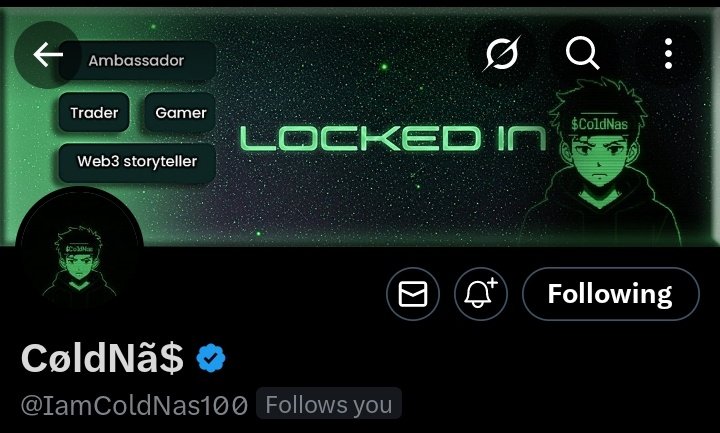
Task: View the blue verified badge details
Action: click(211, 358)
